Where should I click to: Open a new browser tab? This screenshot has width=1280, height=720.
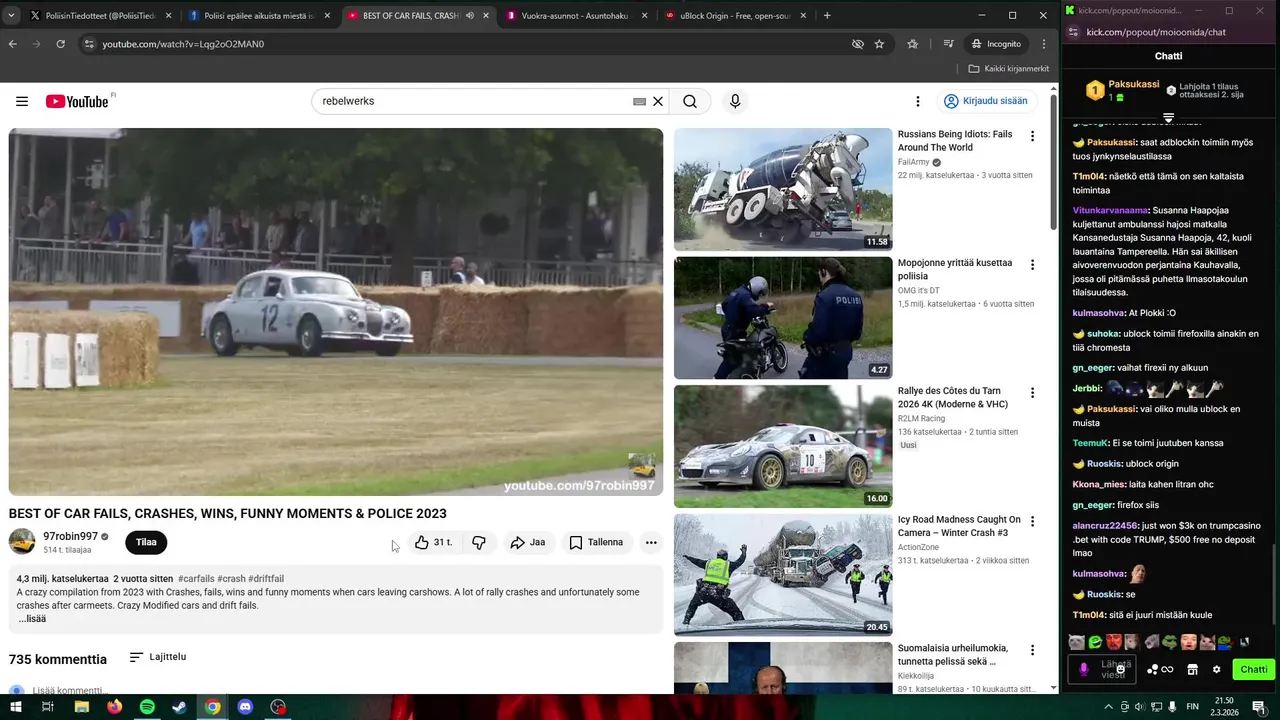827,16
